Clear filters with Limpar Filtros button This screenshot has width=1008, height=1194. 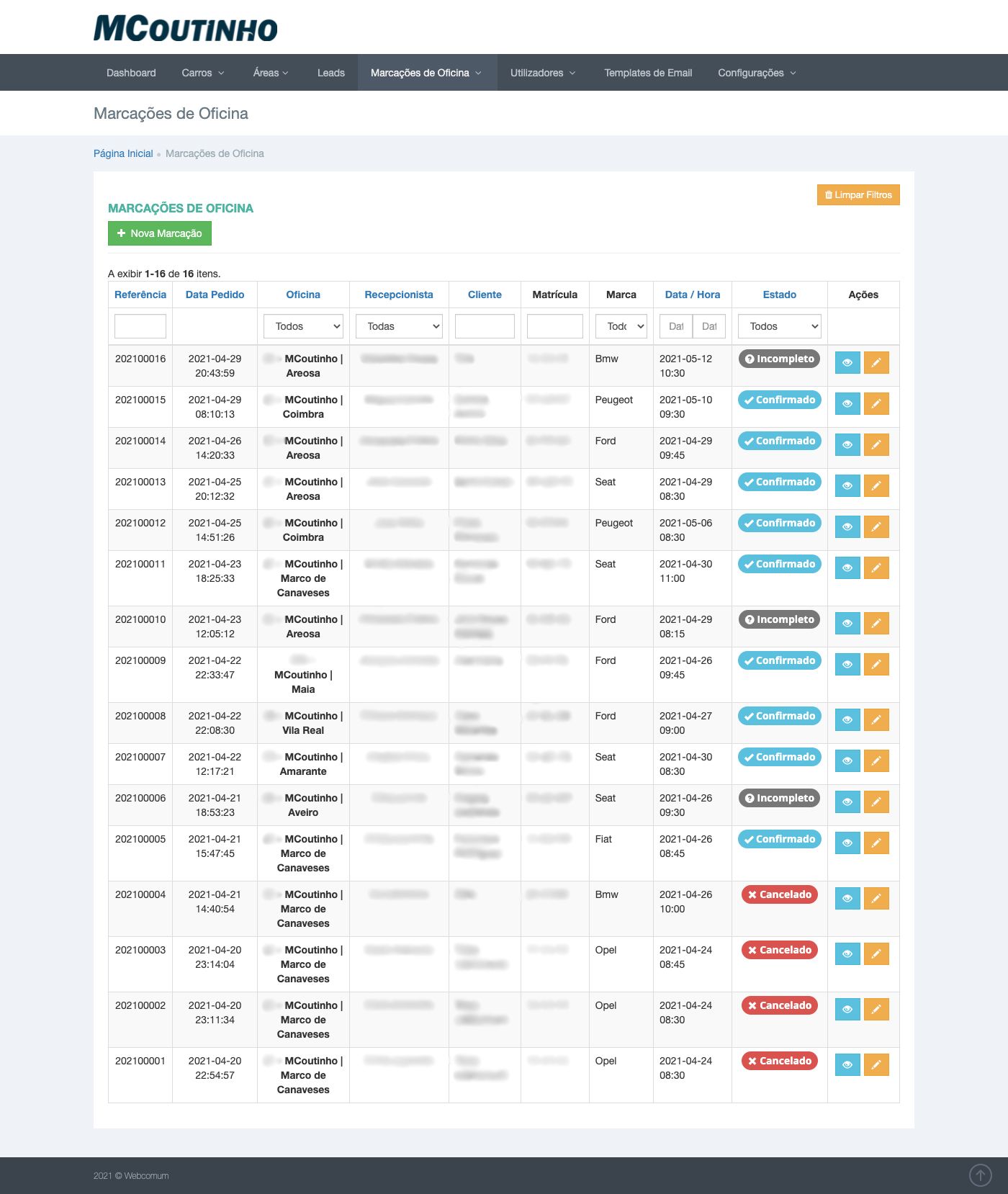click(x=858, y=195)
